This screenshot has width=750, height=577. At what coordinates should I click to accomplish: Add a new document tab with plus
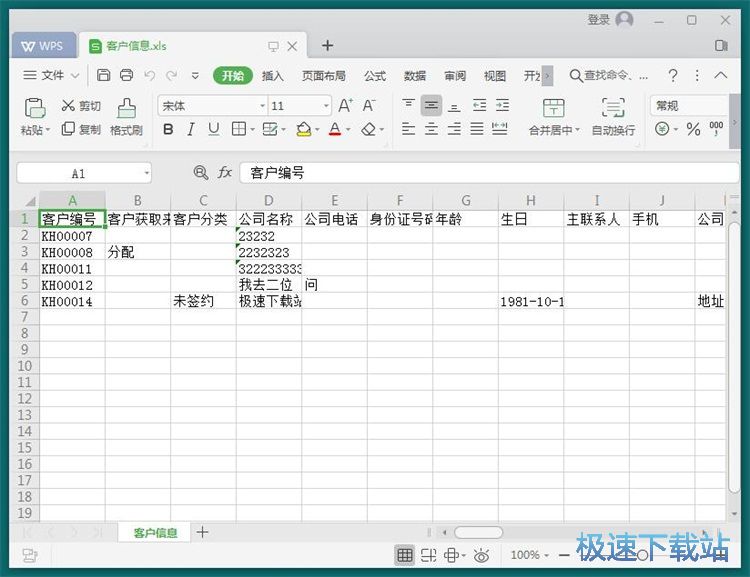point(328,45)
